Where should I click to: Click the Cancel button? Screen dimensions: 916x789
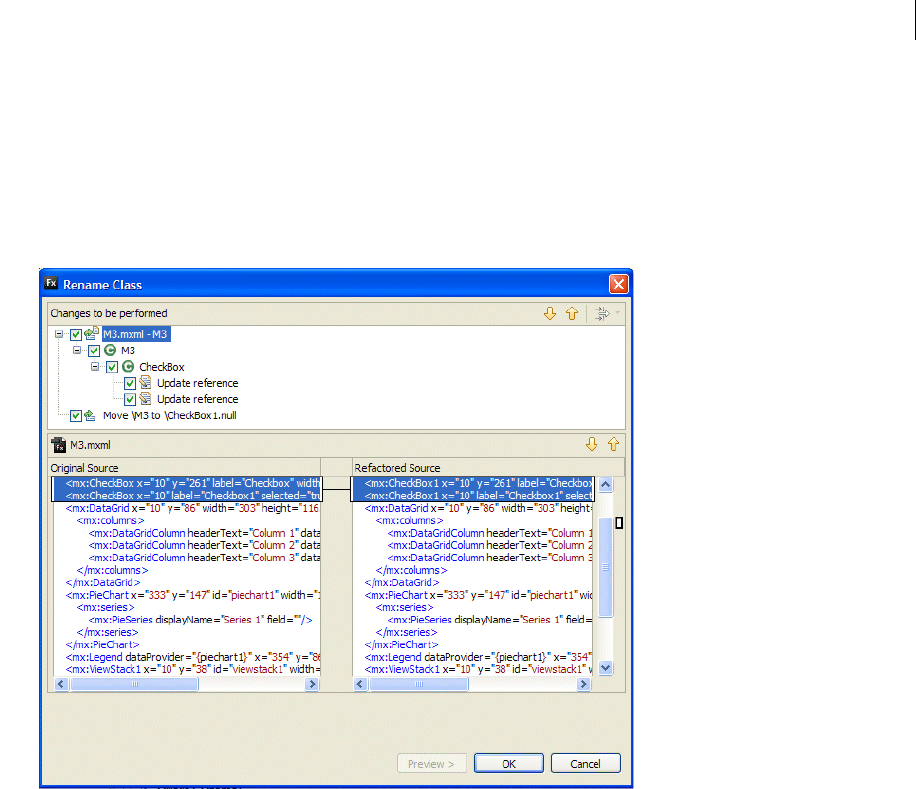(x=585, y=763)
